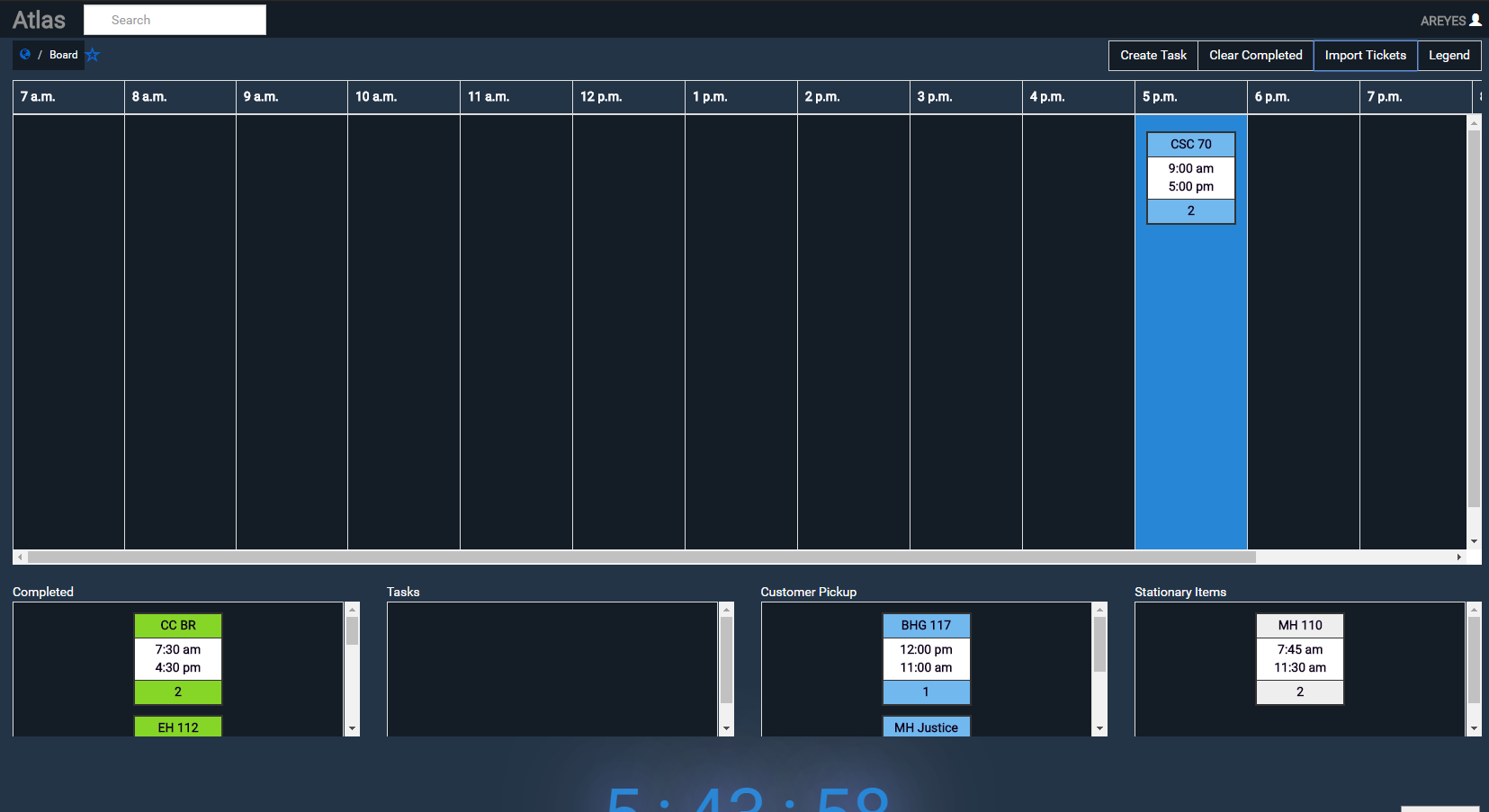Click the Stationary Items scrollbar thumb
The height and width of the screenshot is (812, 1489).
1474,660
